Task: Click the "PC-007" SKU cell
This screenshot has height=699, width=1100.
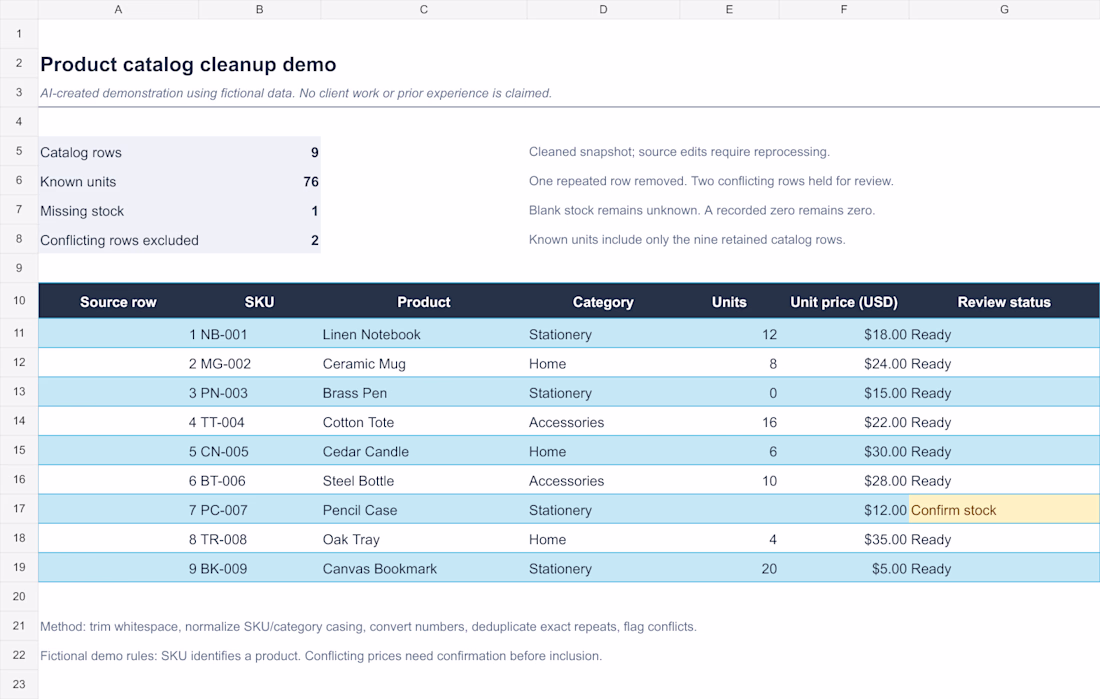Action: point(260,510)
